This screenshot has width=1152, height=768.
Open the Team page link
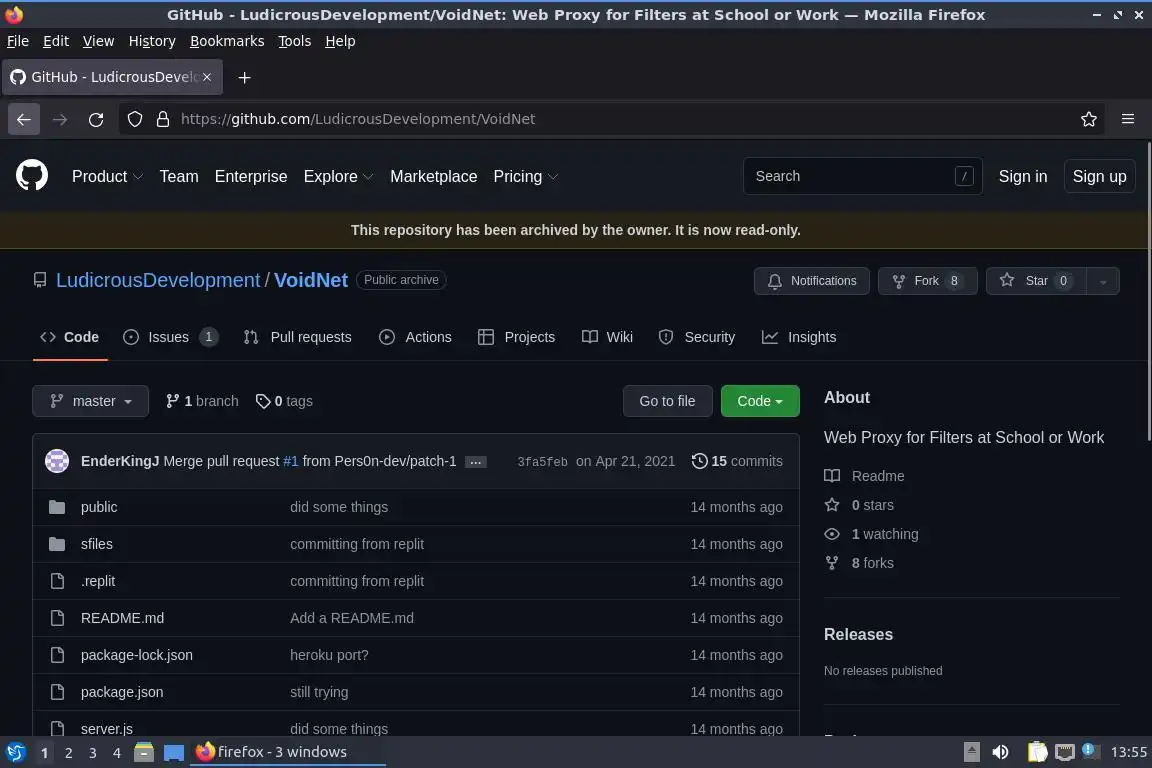[179, 176]
